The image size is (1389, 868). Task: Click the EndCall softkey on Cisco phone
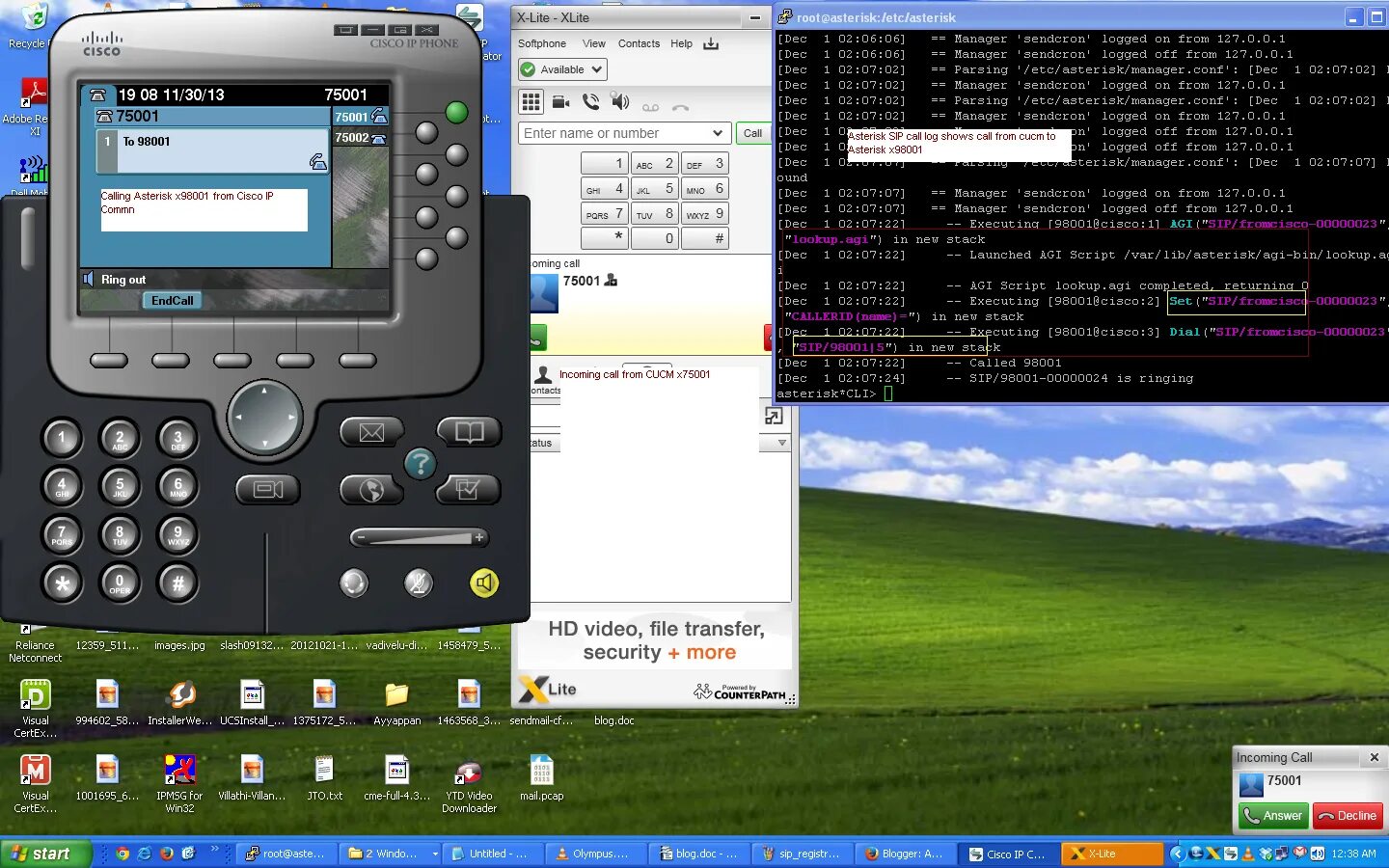pos(173,301)
